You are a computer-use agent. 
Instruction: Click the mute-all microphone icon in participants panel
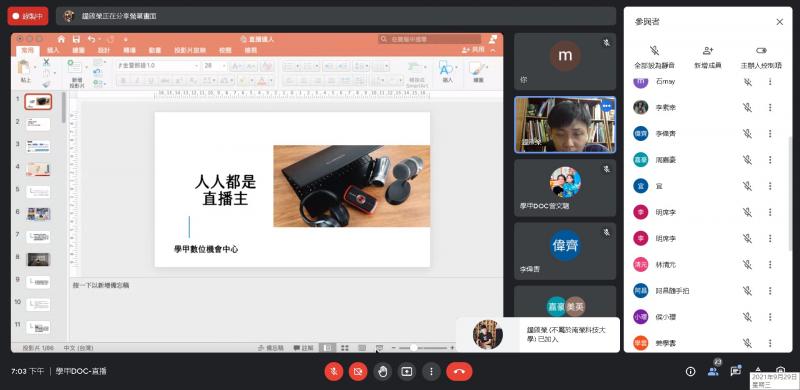coord(655,51)
